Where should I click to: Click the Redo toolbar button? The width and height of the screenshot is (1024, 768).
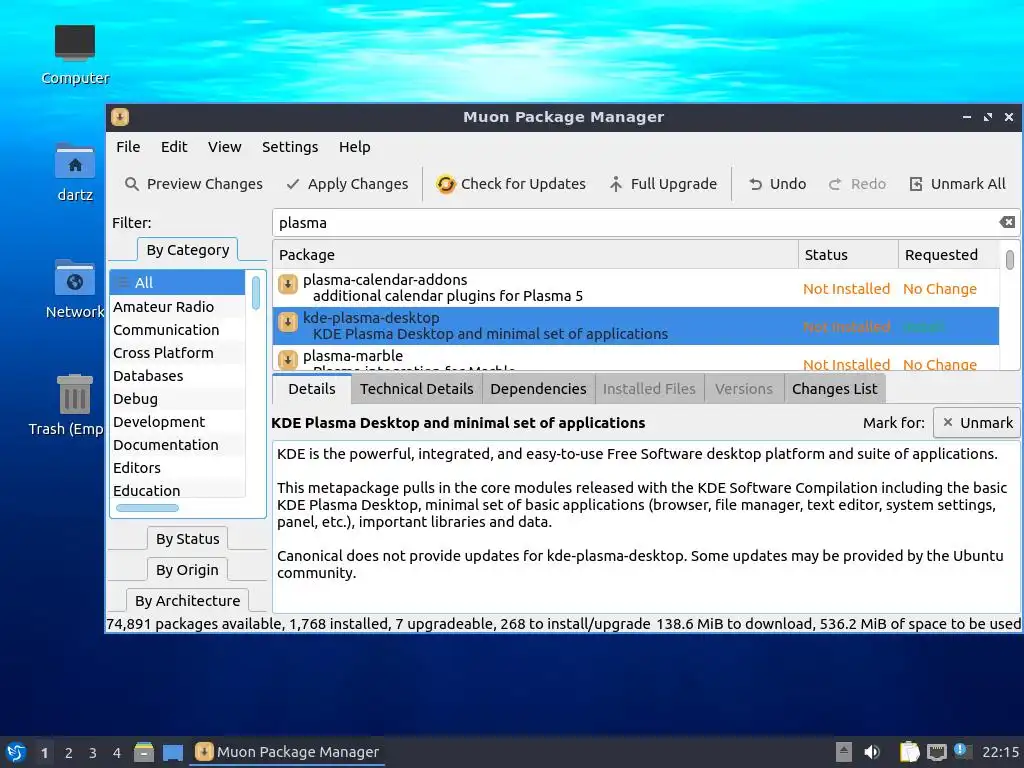click(857, 184)
